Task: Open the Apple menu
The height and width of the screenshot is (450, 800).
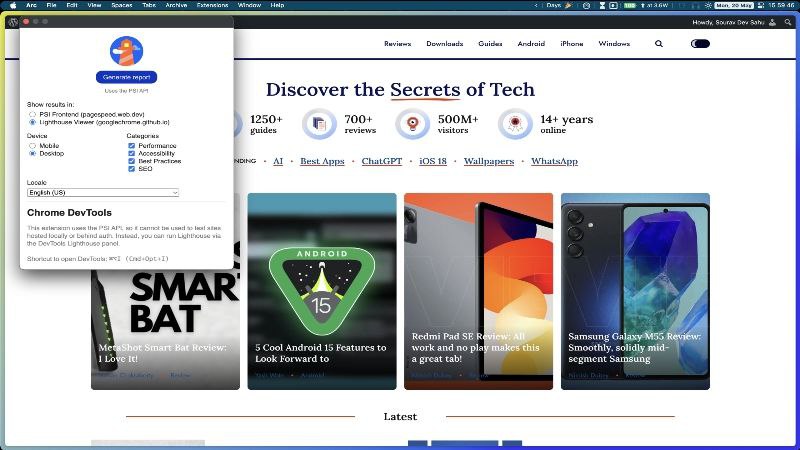Action: click(x=13, y=5)
